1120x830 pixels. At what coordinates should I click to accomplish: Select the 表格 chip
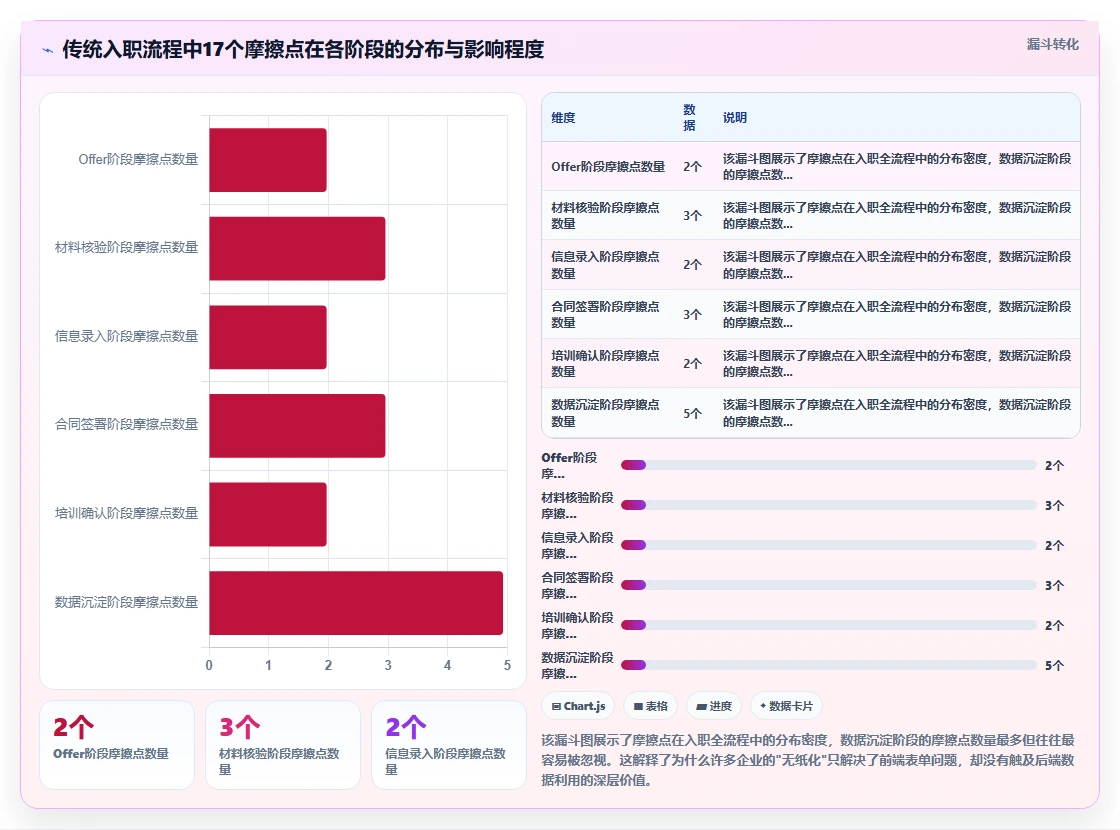click(x=651, y=706)
